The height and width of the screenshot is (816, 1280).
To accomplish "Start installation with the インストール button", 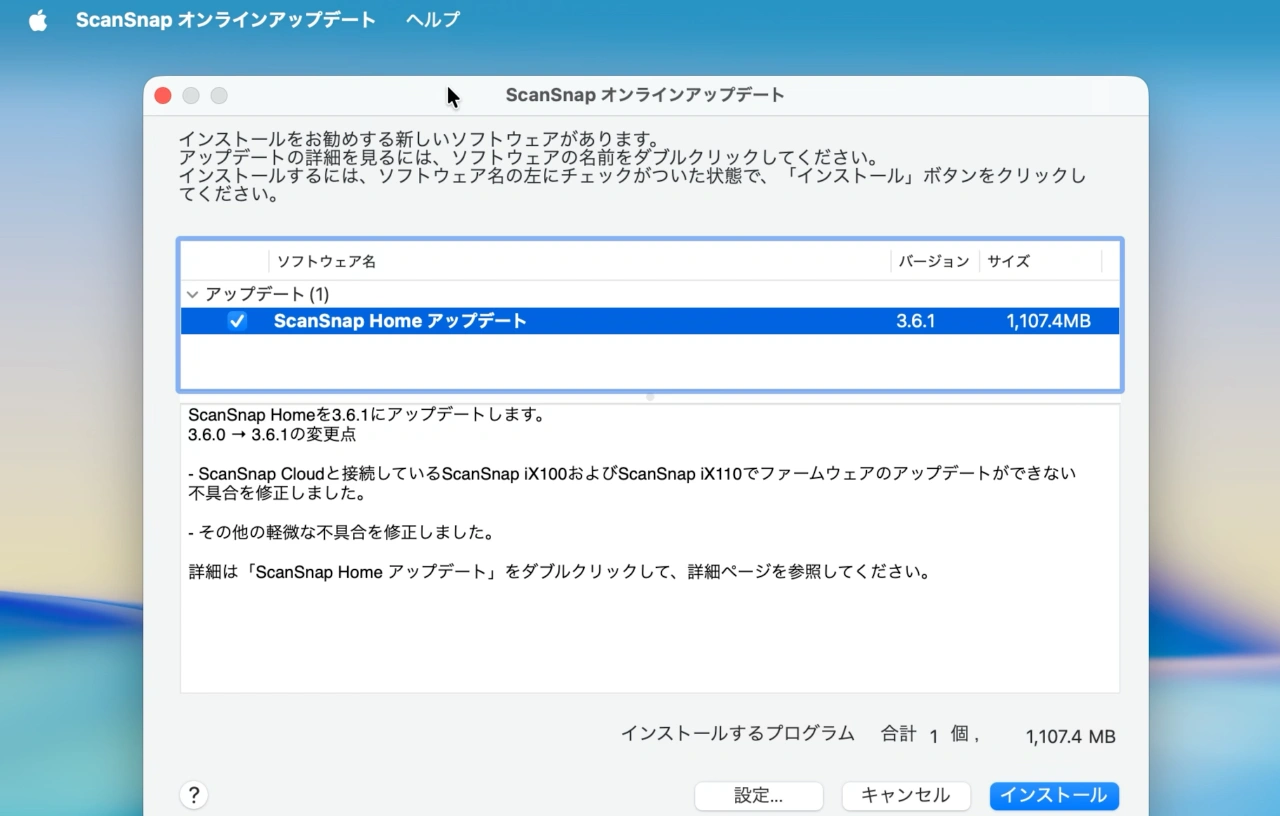I will (1054, 795).
